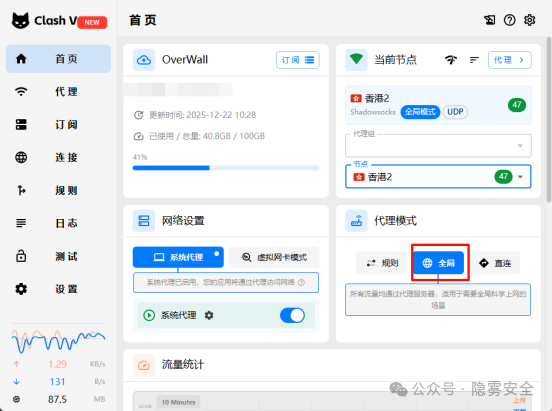Screen dimensions: 552x411
Task: Click the UDP badge on 香港2
Action: pos(455,112)
